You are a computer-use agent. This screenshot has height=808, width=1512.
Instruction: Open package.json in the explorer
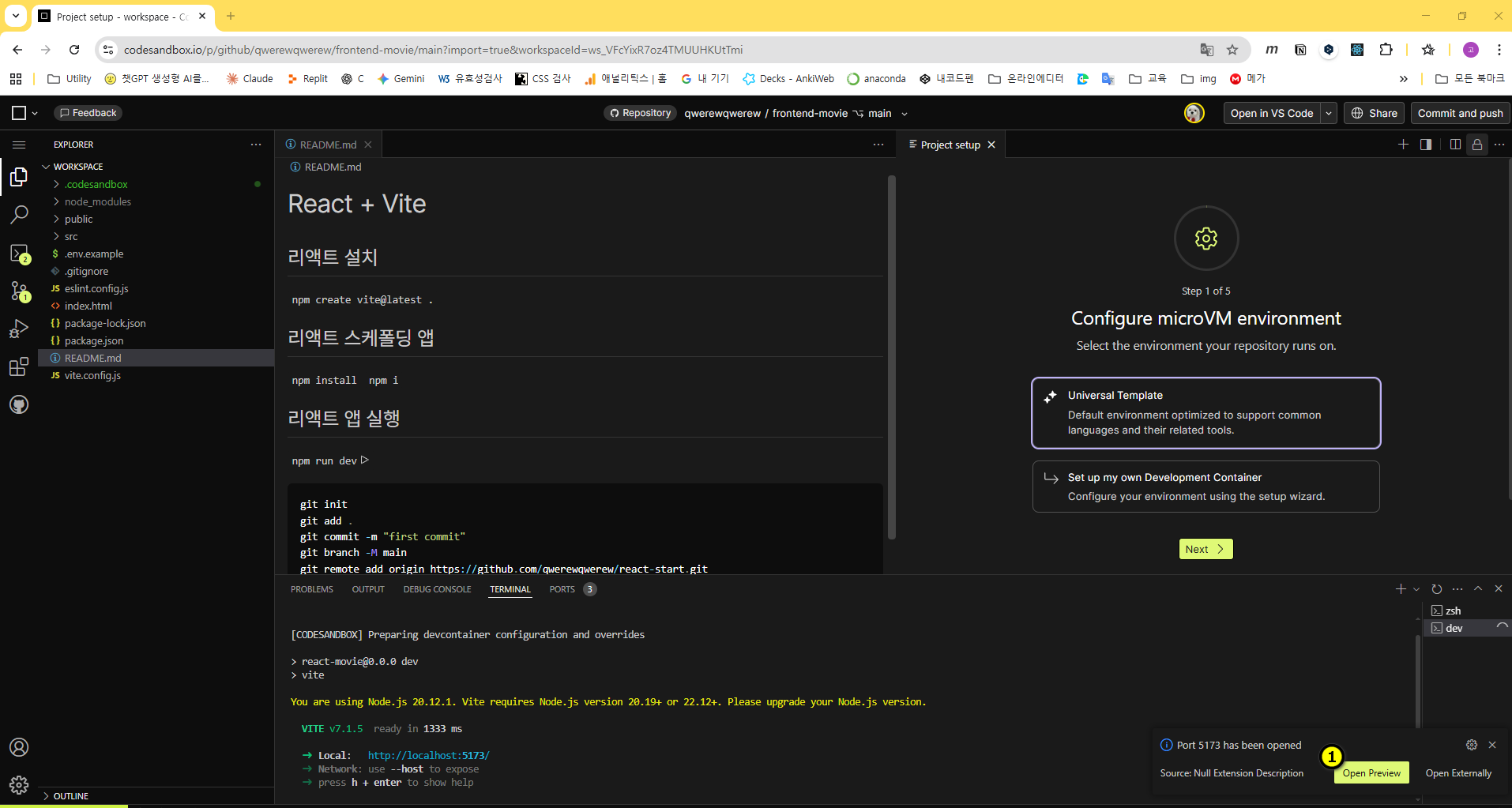[93, 340]
